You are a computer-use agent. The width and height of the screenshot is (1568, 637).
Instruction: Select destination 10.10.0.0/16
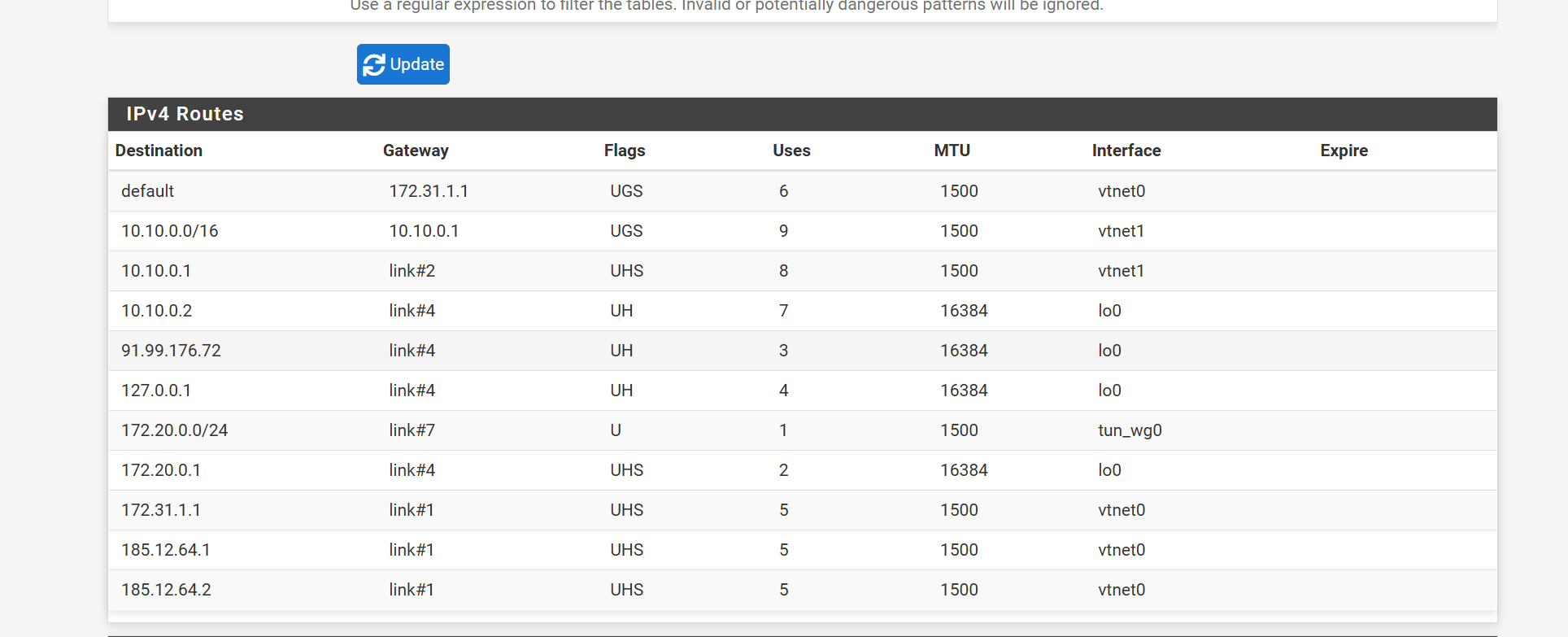pos(170,231)
